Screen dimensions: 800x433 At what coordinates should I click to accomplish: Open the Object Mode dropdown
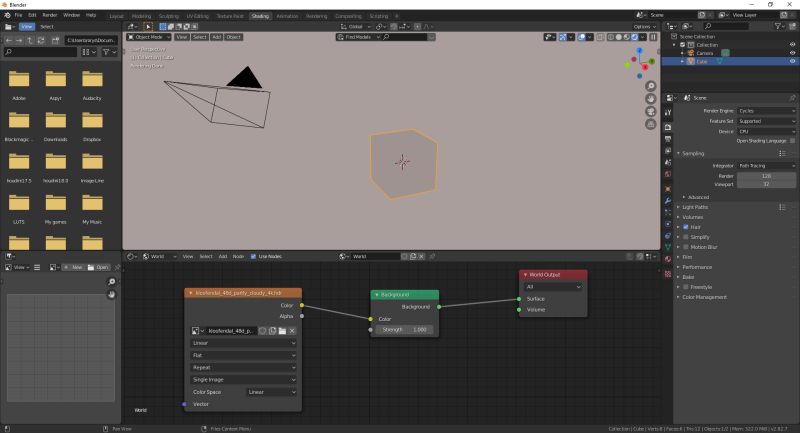coord(148,37)
